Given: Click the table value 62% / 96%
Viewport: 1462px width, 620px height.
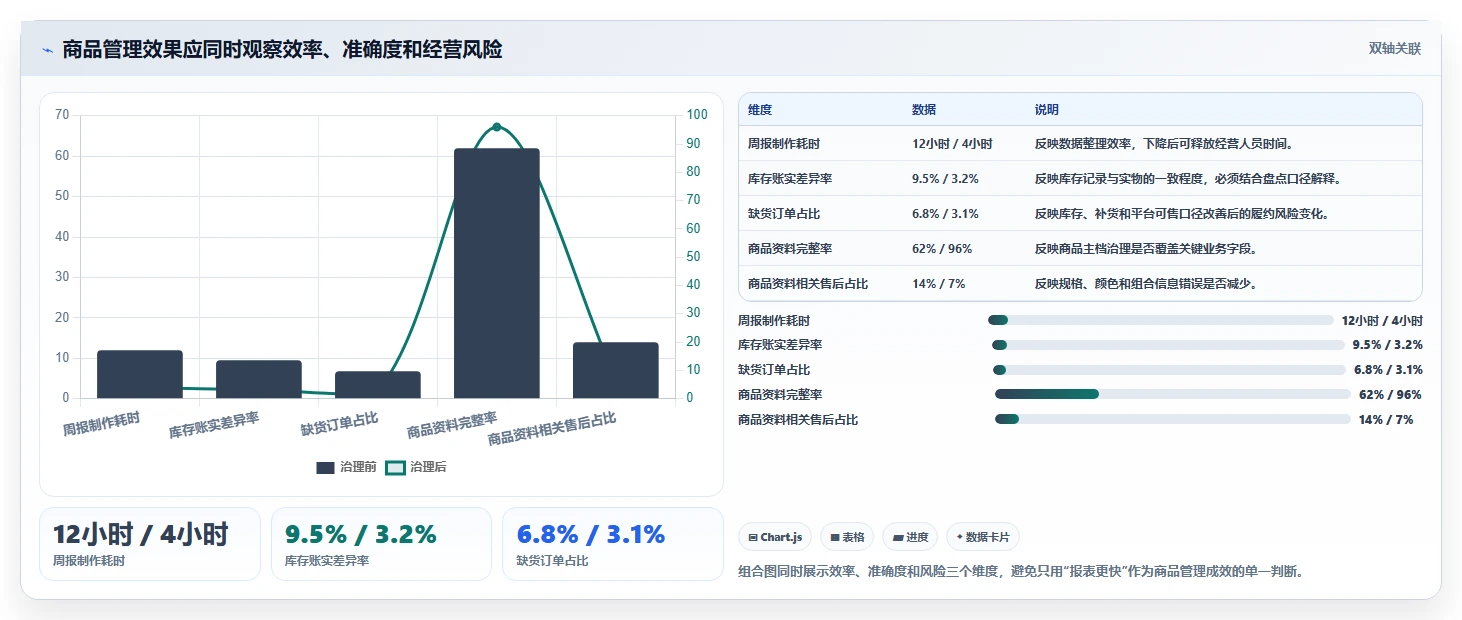Looking at the screenshot, I should [942, 249].
